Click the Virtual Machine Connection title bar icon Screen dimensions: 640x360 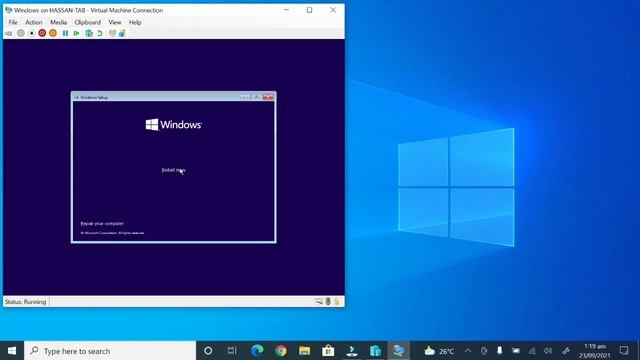pos(9,10)
